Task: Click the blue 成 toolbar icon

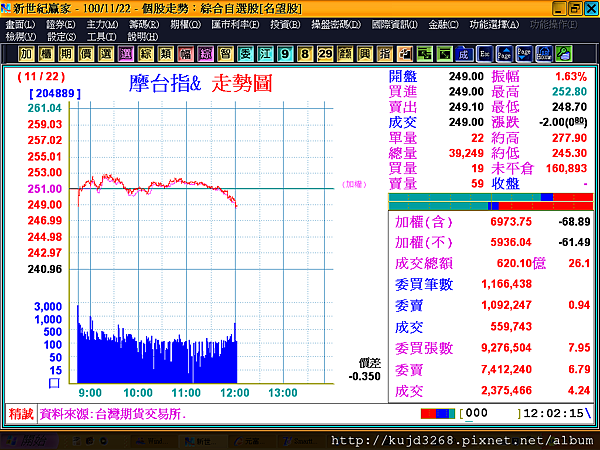Action: (464, 54)
